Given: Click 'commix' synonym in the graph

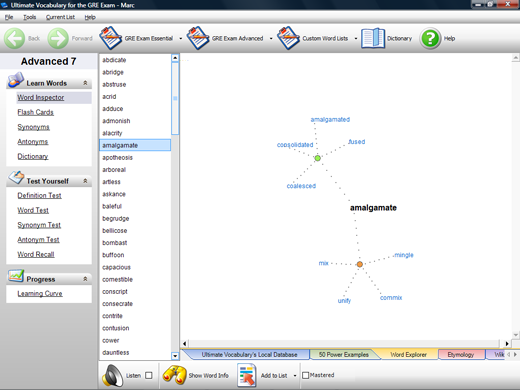Looking at the screenshot, I should (x=391, y=298).
